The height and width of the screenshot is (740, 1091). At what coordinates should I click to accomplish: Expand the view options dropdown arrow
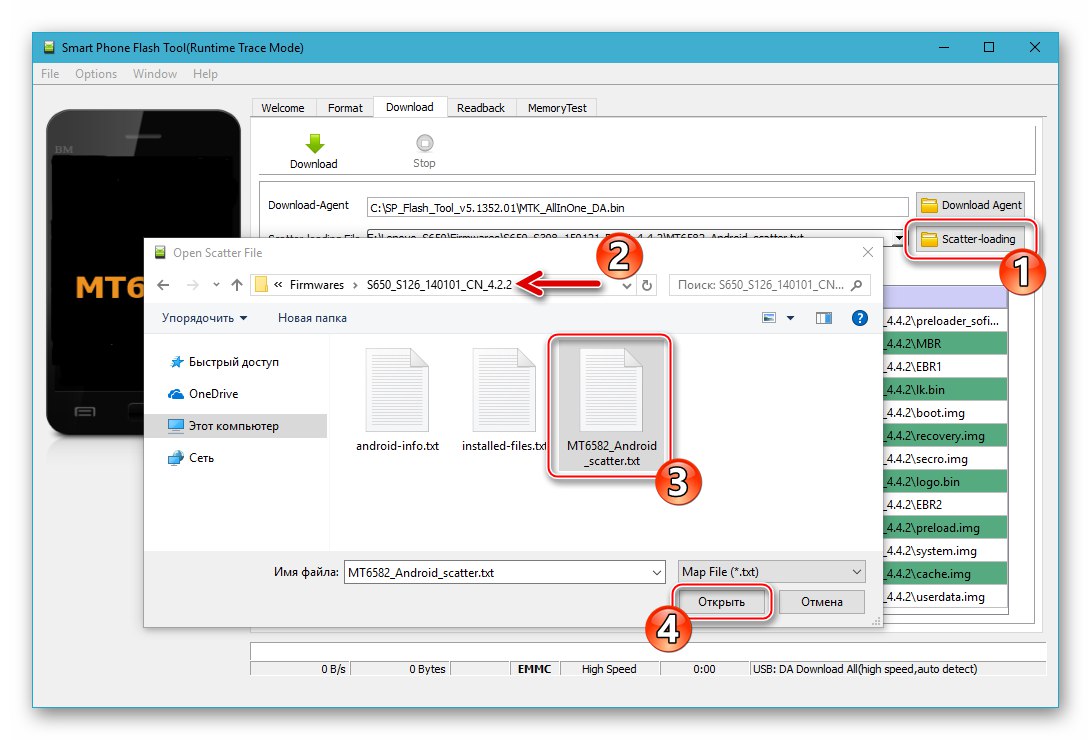[x=790, y=318]
